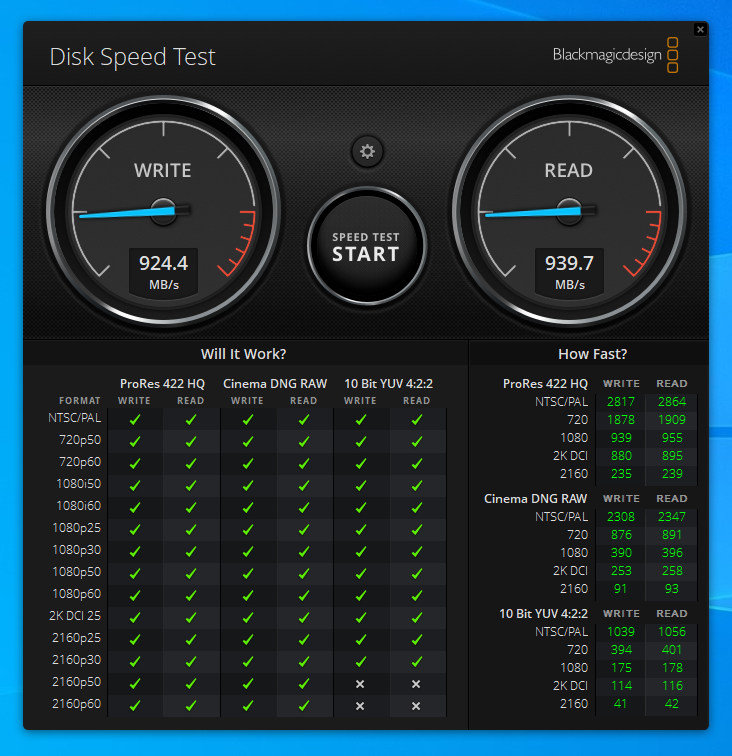
Task: Click the NTSC/PAL format row label in Will It Work
Action: 75,418
